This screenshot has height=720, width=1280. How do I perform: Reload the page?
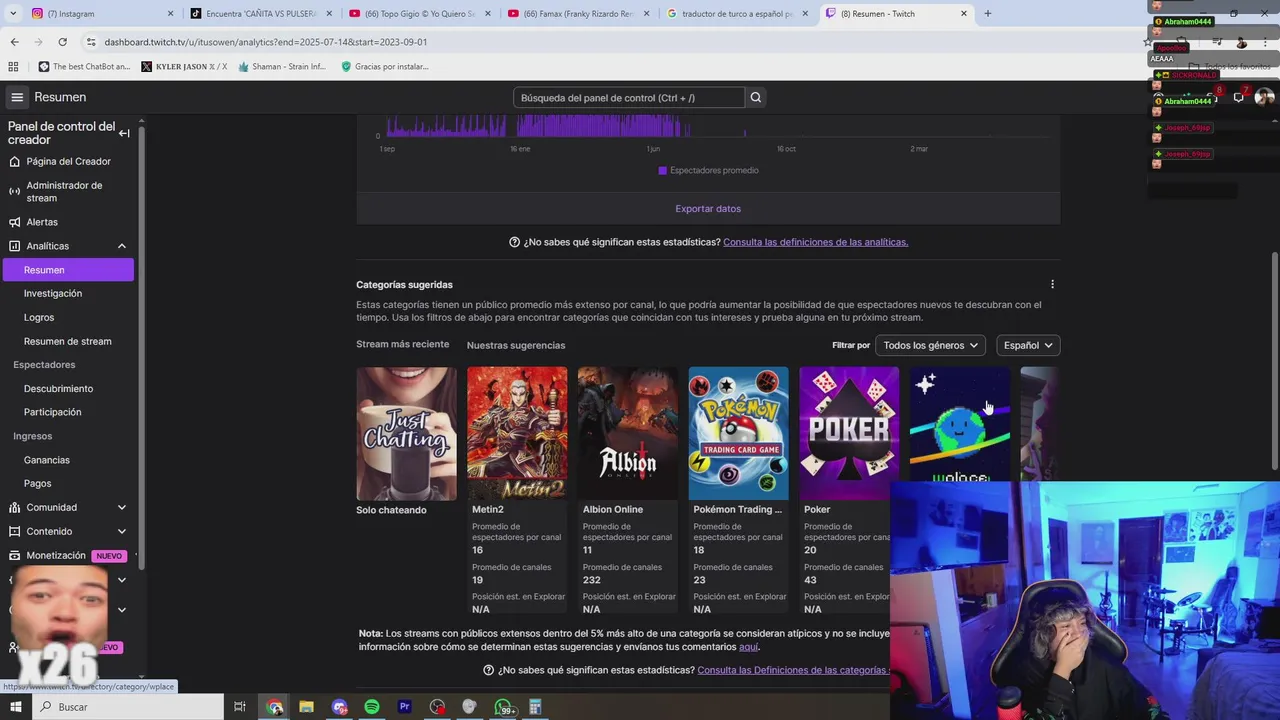(x=62, y=42)
